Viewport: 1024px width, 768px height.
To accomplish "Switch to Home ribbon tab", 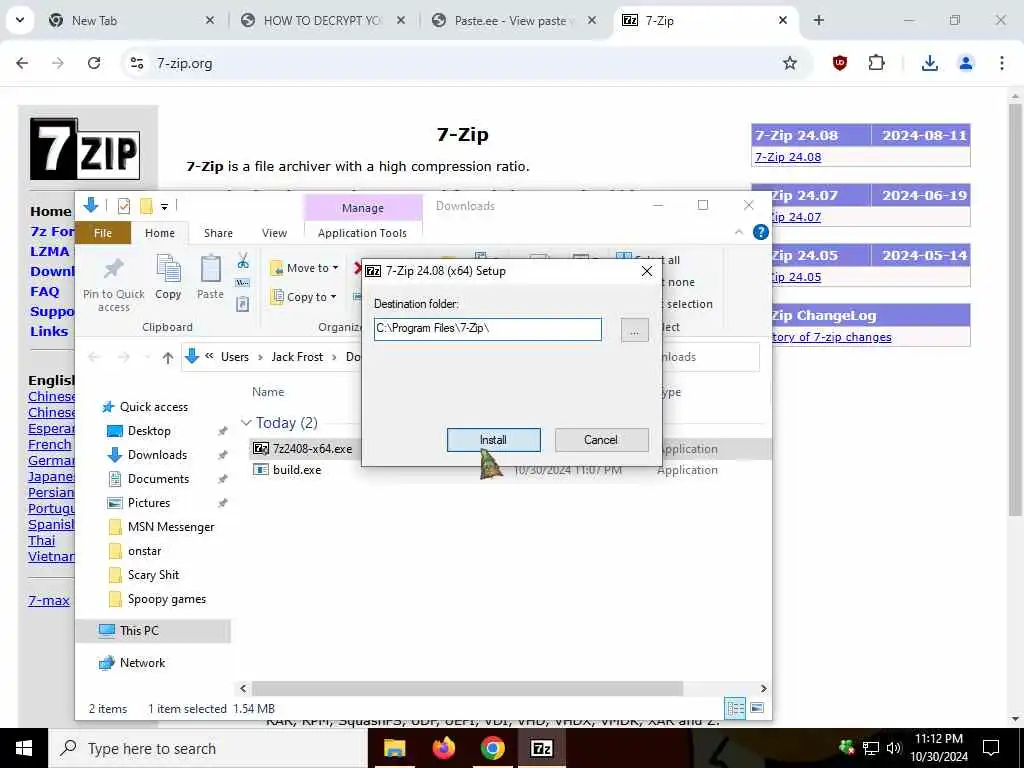I will (159, 233).
